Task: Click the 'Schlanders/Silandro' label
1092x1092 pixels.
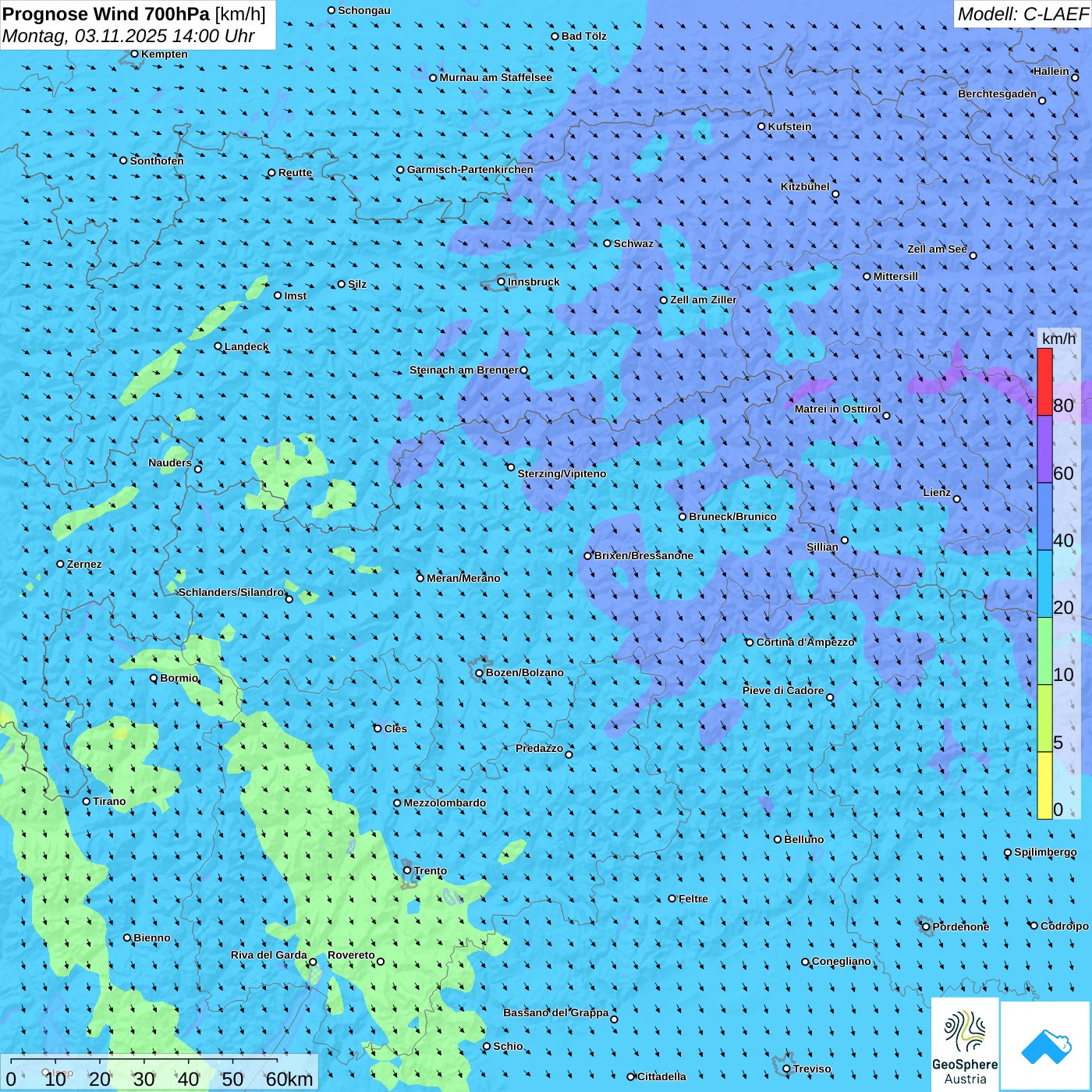Action: point(232,592)
